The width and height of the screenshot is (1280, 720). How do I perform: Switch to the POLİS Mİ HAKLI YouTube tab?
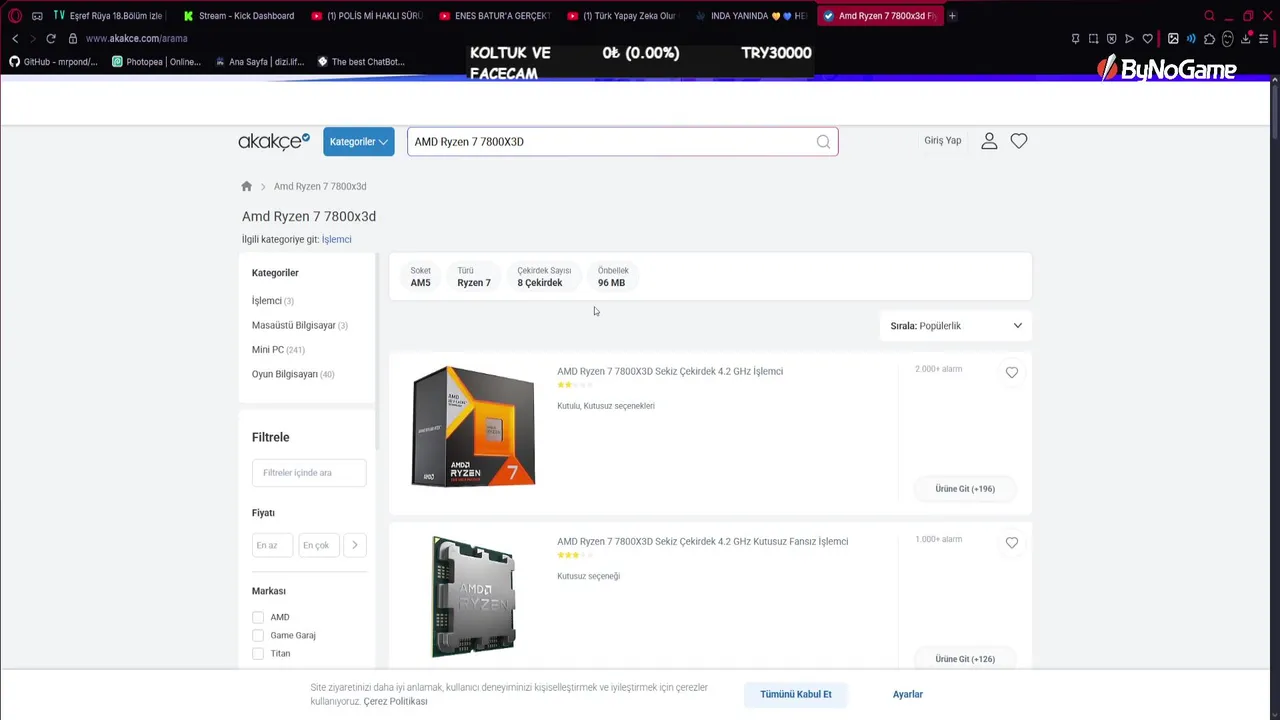coord(367,16)
